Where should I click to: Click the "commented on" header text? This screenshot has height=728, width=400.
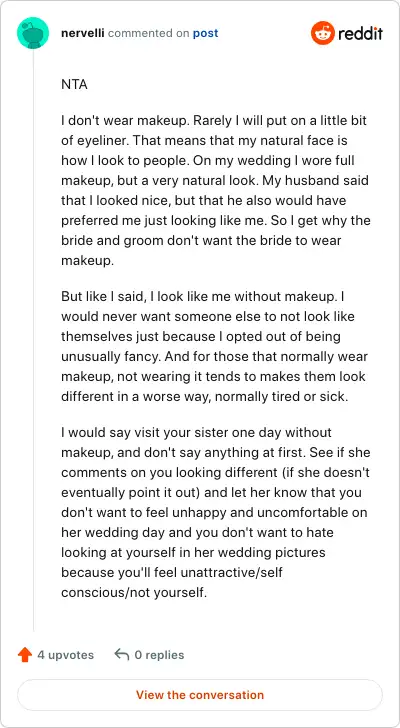click(x=149, y=33)
